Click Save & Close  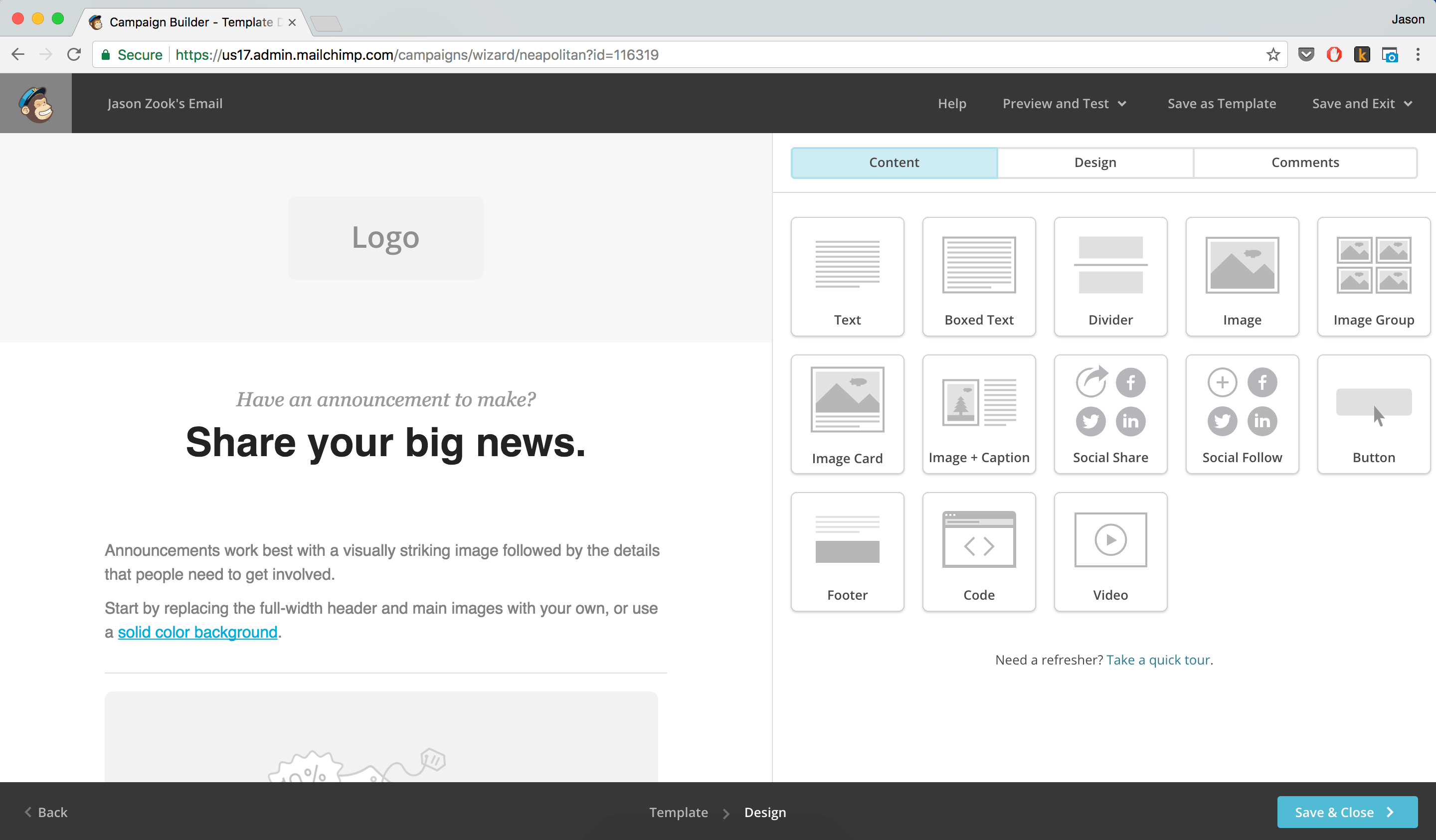(1347, 812)
